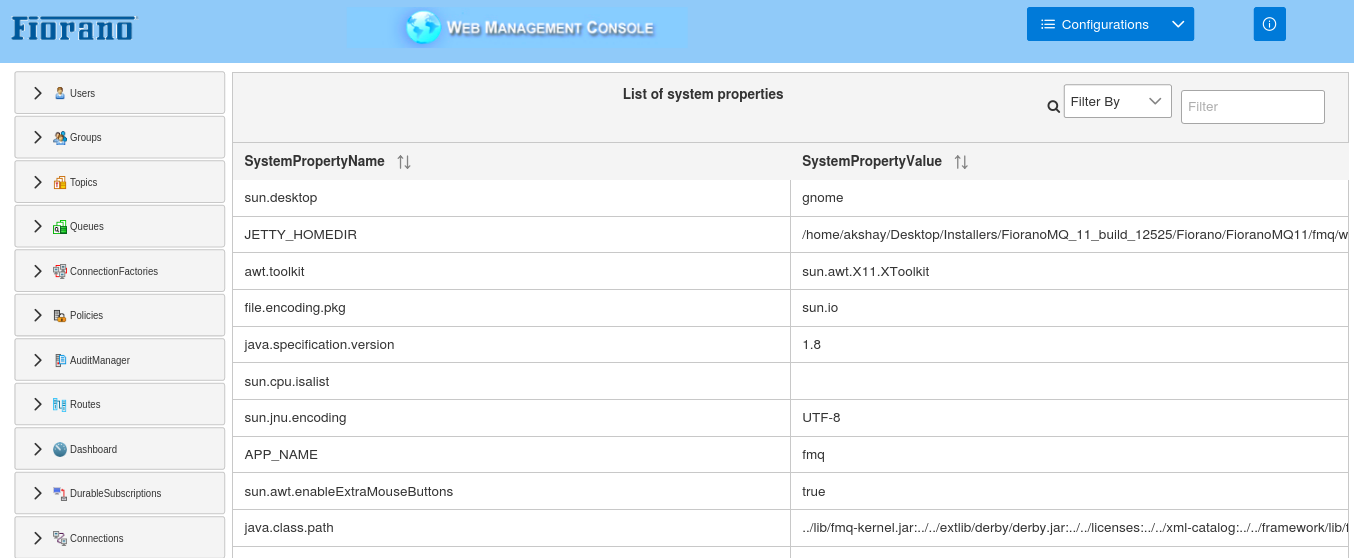Image resolution: width=1354 pixels, height=558 pixels.
Task: Click the sun.jnu.encoding property cell
Action: [511, 418]
